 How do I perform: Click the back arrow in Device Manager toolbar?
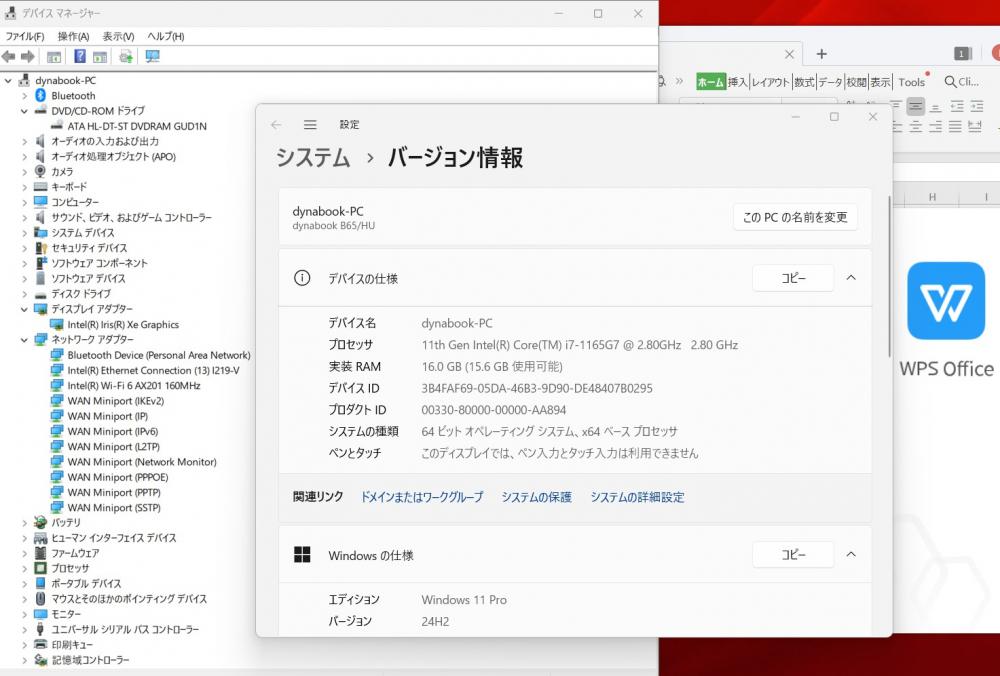(x=9, y=57)
